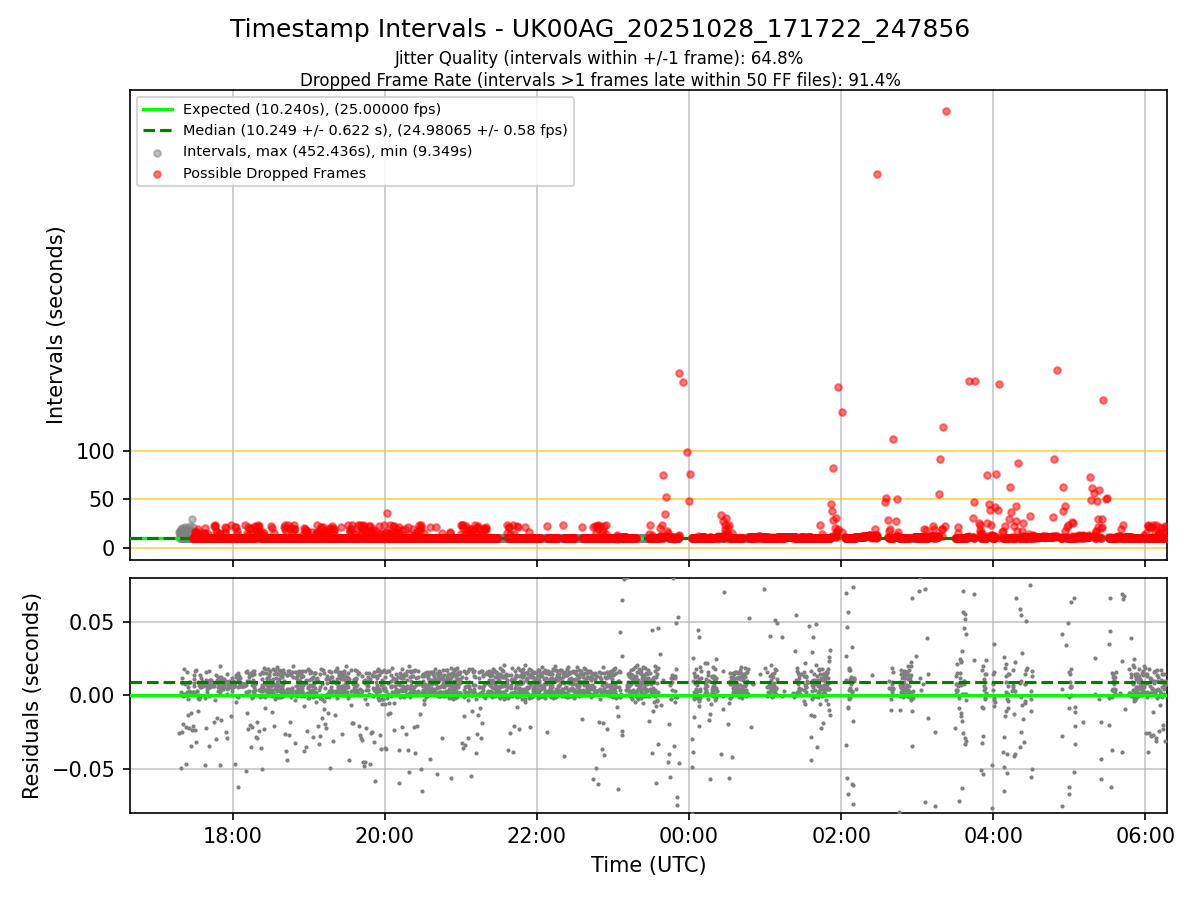The image size is (1200, 900).
Task: Click the second-highest red outlier near 02:30
Action: point(877,174)
